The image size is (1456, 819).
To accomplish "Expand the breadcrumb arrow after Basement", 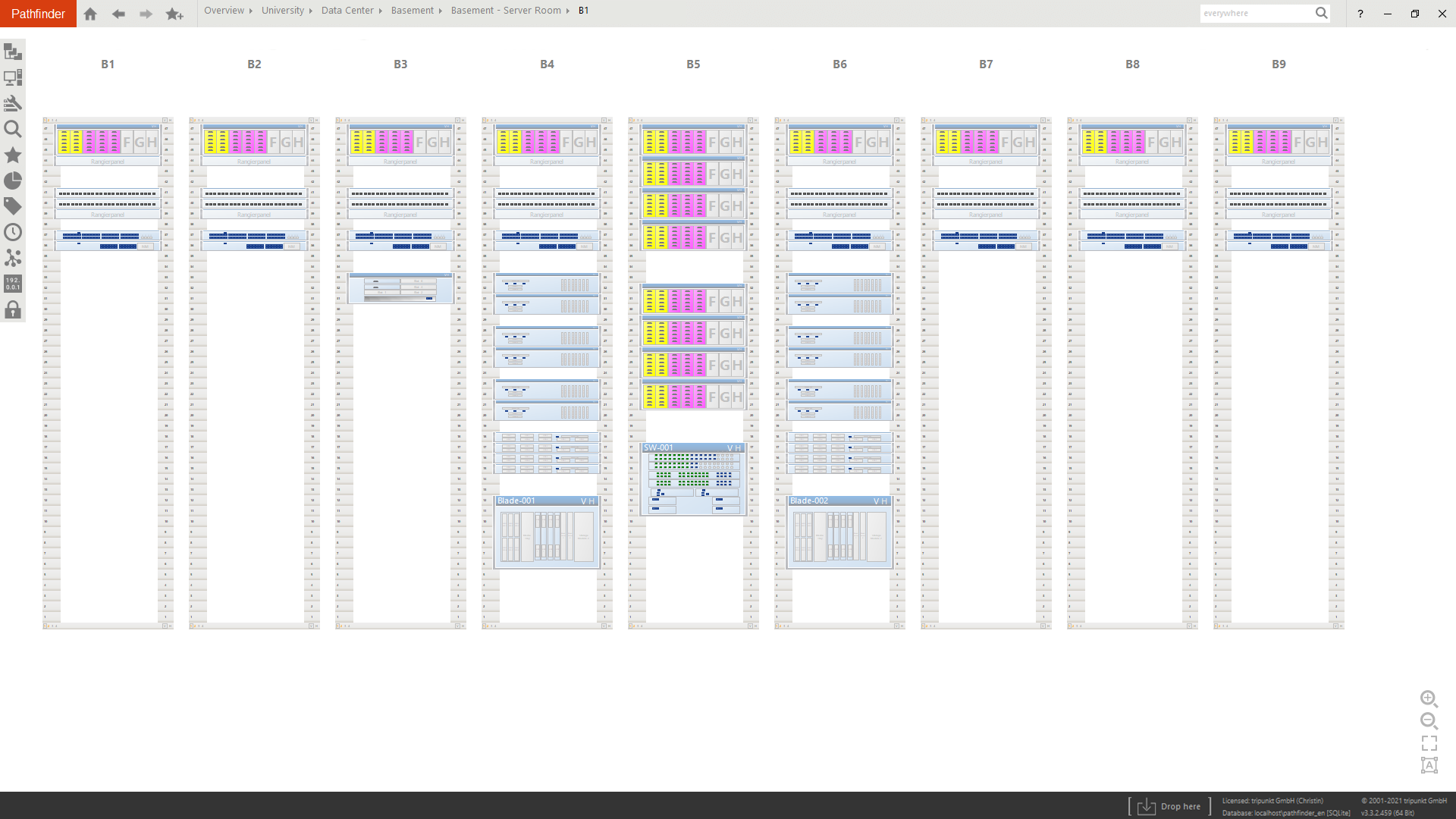I will tap(440, 11).
